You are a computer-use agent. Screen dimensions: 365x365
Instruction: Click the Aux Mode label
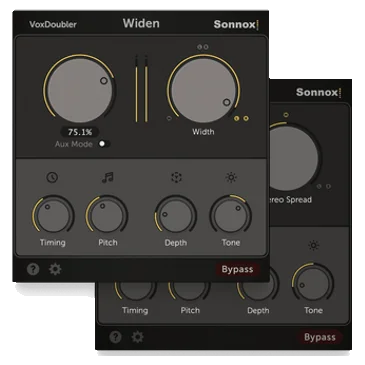click(x=74, y=144)
